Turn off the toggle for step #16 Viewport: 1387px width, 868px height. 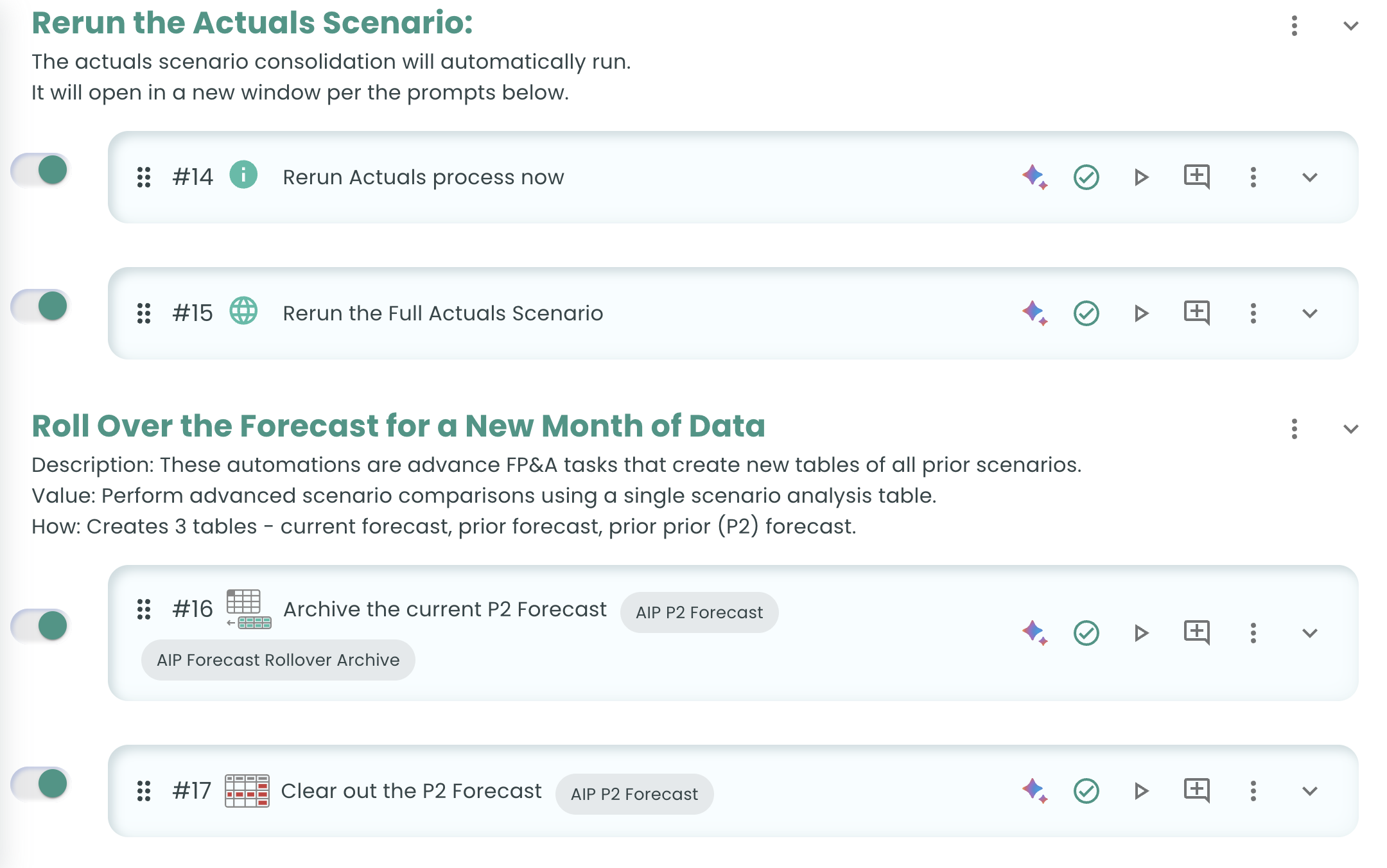(x=40, y=625)
